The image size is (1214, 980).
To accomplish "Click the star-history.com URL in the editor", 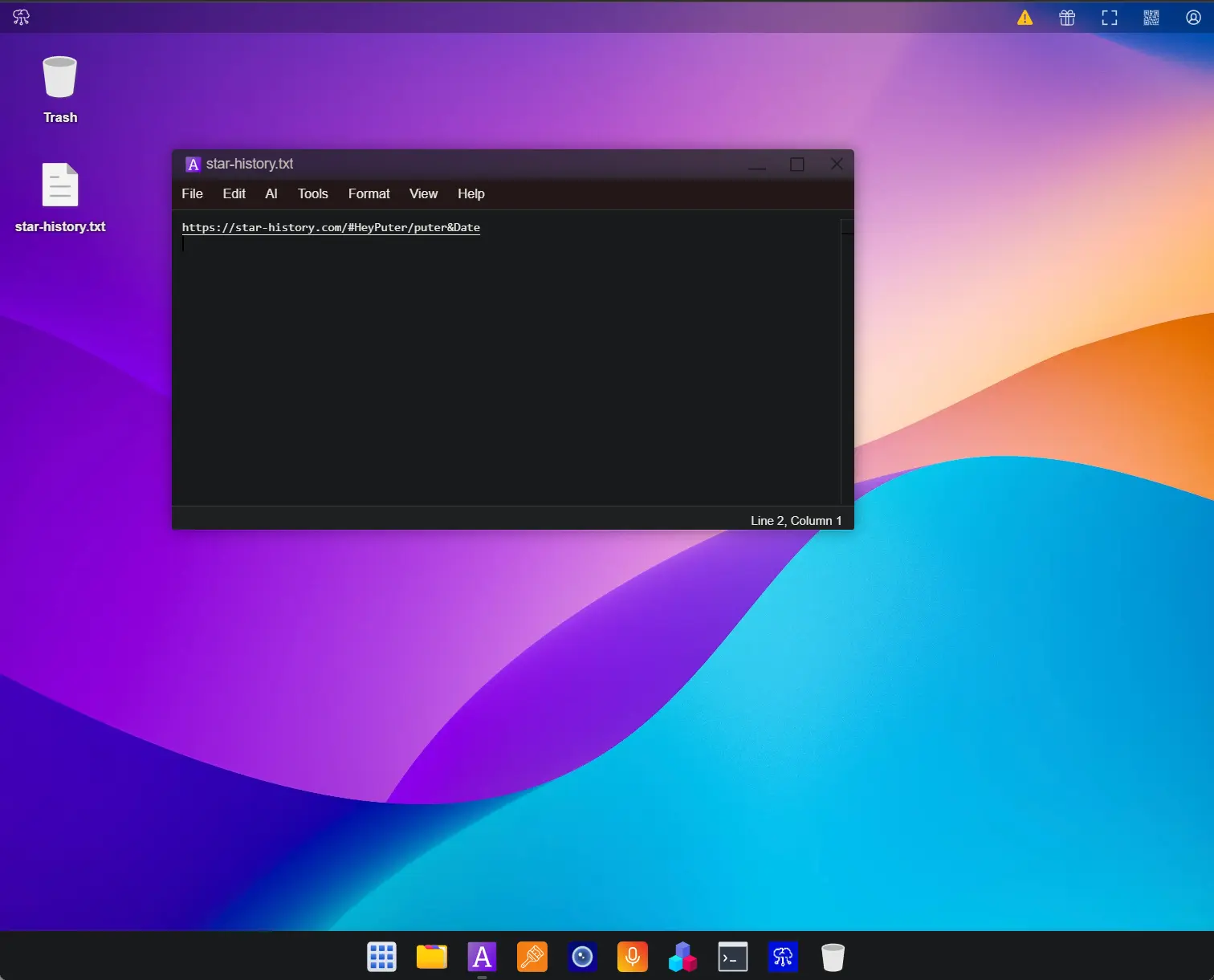I will 331,227.
